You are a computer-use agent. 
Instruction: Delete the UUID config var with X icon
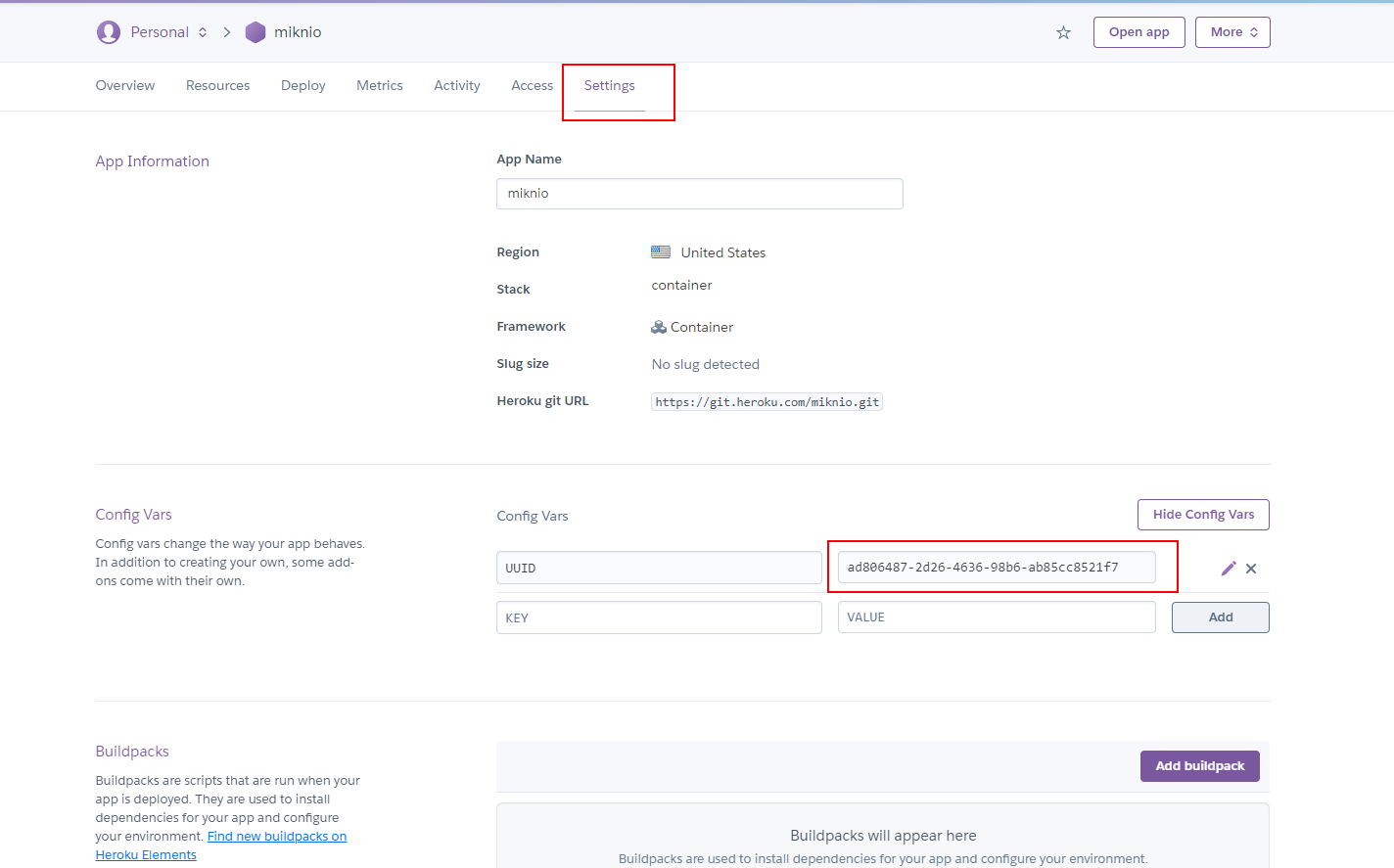(x=1251, y=569)
